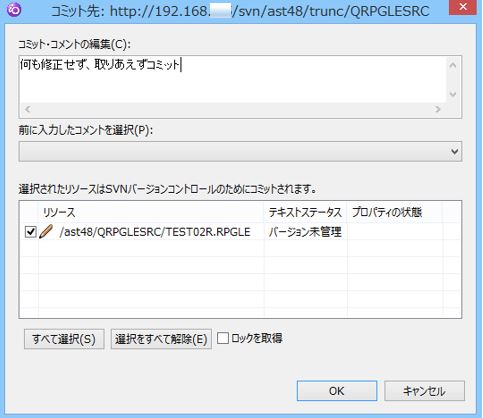Confirm the commit with OK
483x418 pixels.
pyautogui.click(x=337, y=391)
